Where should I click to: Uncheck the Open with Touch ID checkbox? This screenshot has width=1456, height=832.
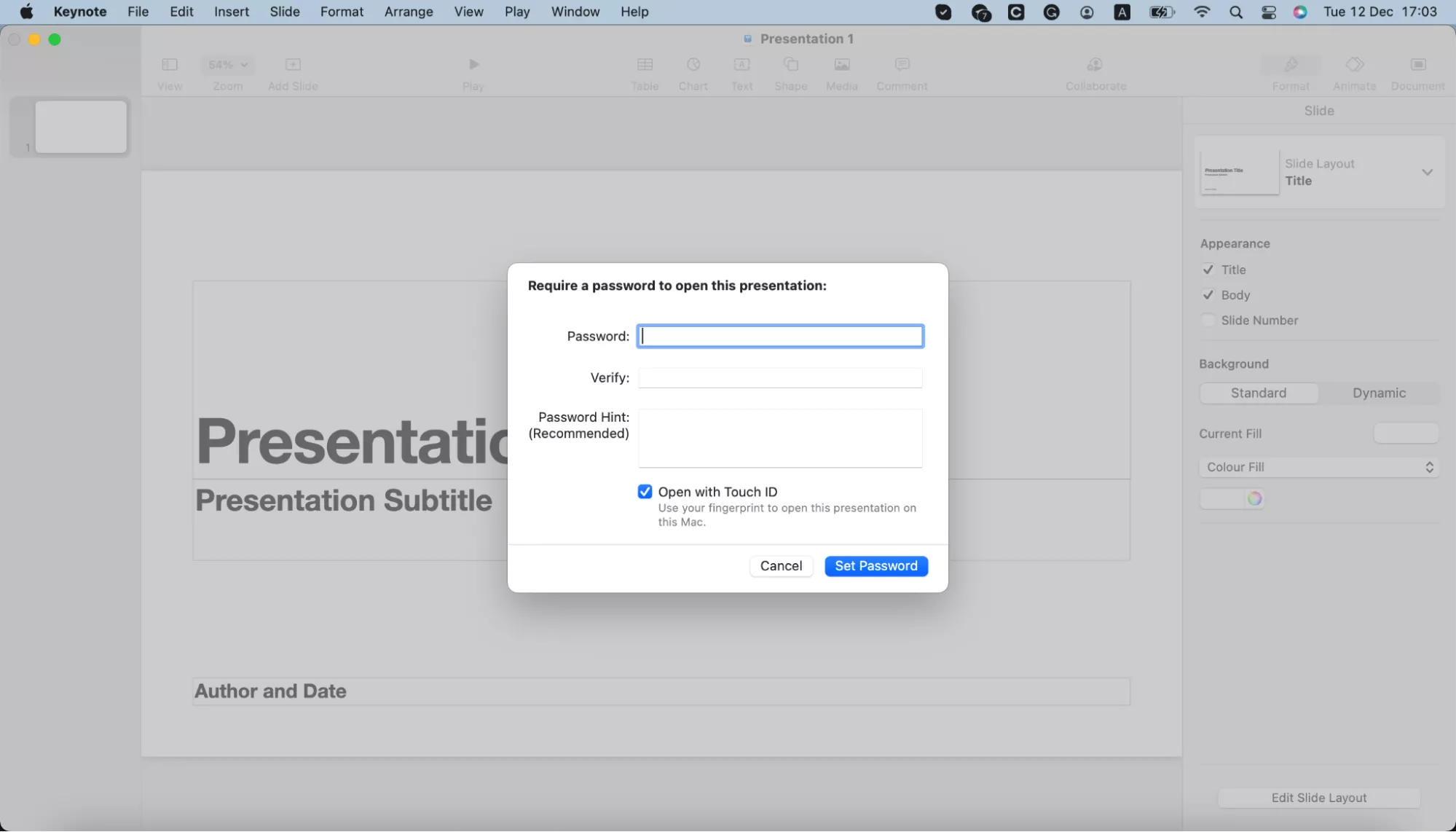(x=645, y=491)
